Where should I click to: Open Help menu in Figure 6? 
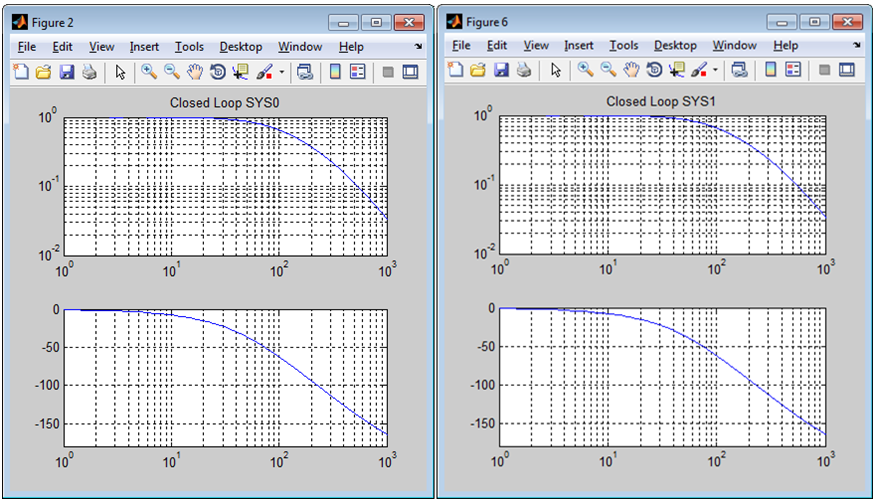pos(785,45)
